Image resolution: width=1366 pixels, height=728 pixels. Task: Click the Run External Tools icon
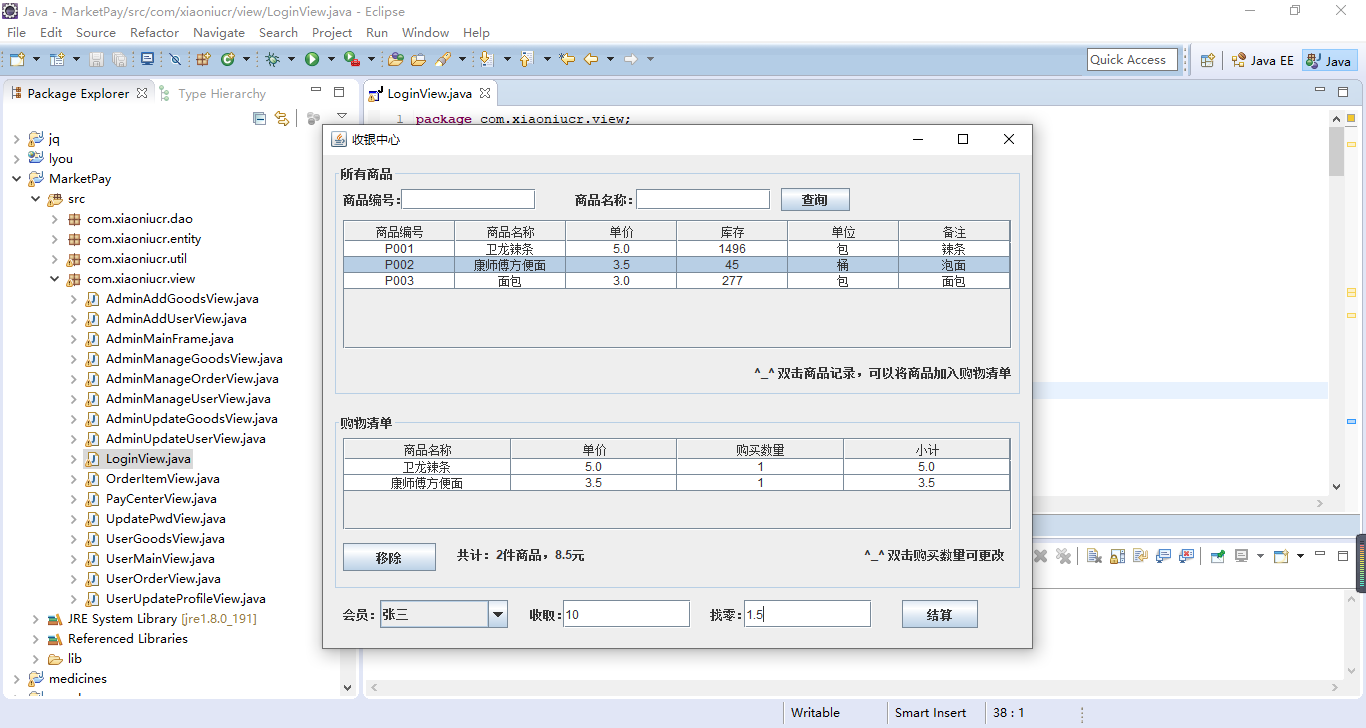tap(351, 60)
